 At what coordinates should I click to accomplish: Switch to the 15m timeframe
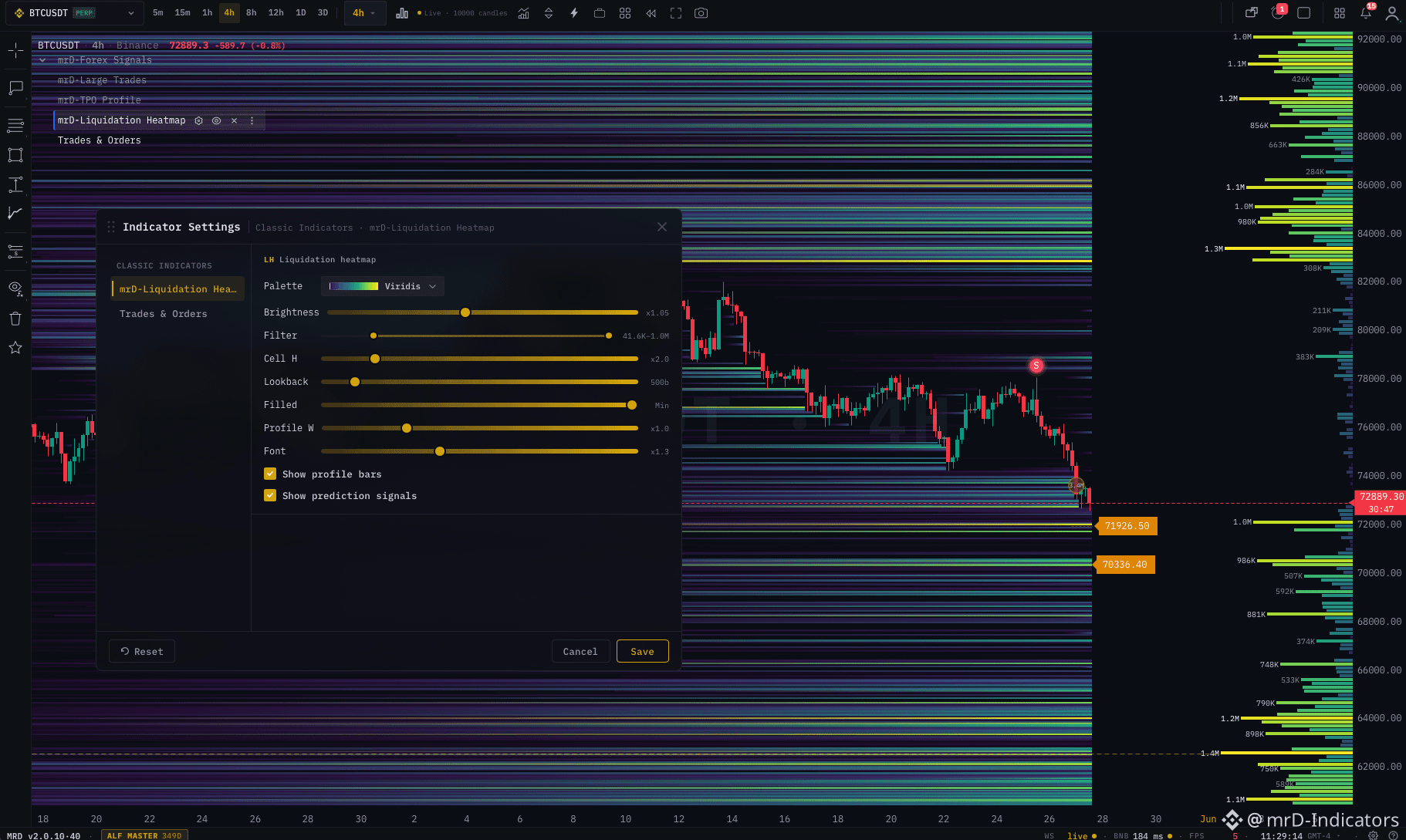tap(182, 13)
